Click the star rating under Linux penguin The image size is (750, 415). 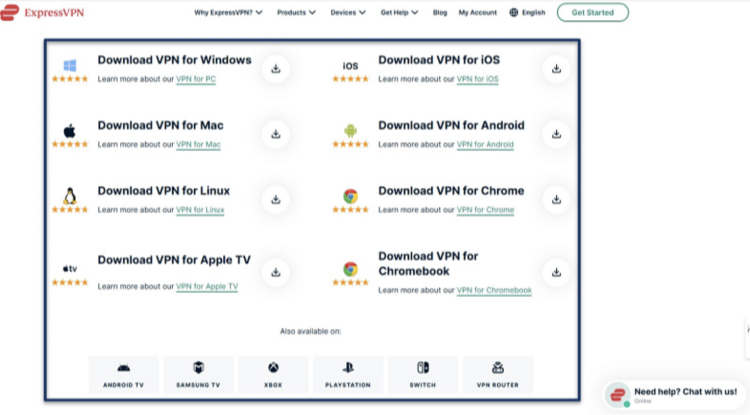[x=70, y=209]
